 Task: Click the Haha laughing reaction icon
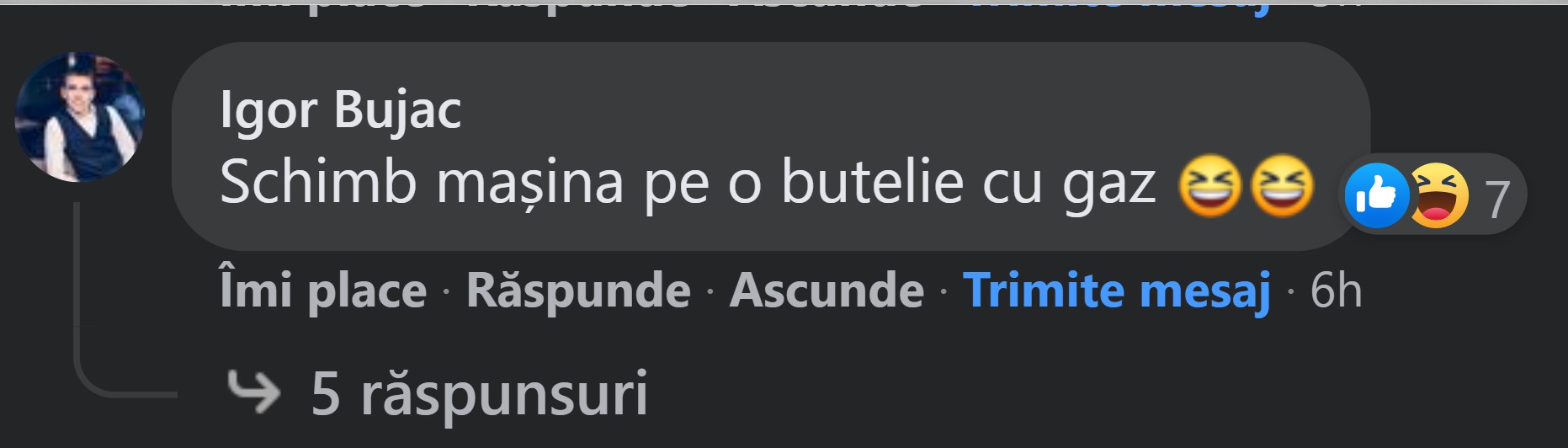pyautogui.click(x=1438, y=195)
